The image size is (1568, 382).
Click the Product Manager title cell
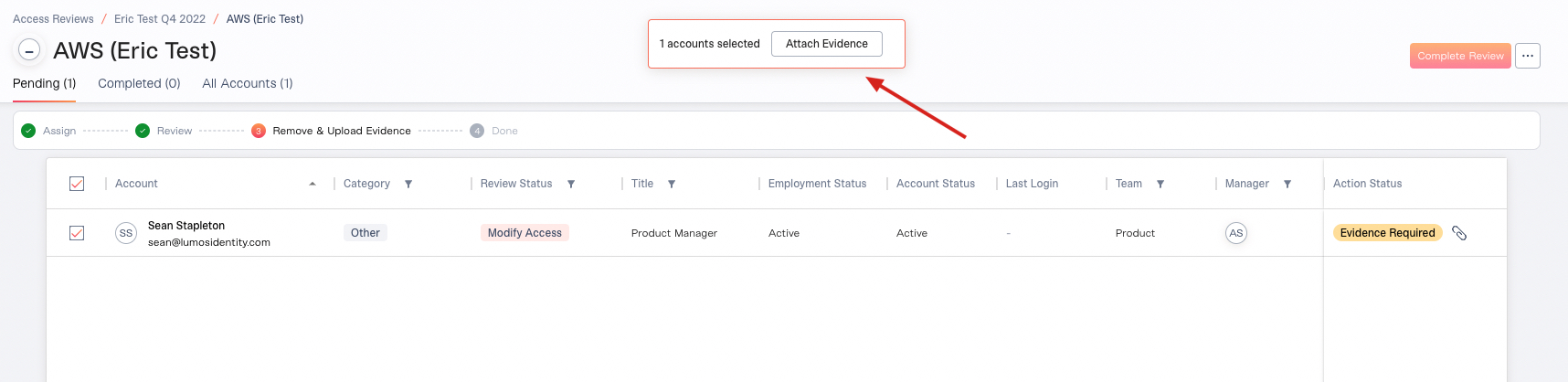coord(674,233)
